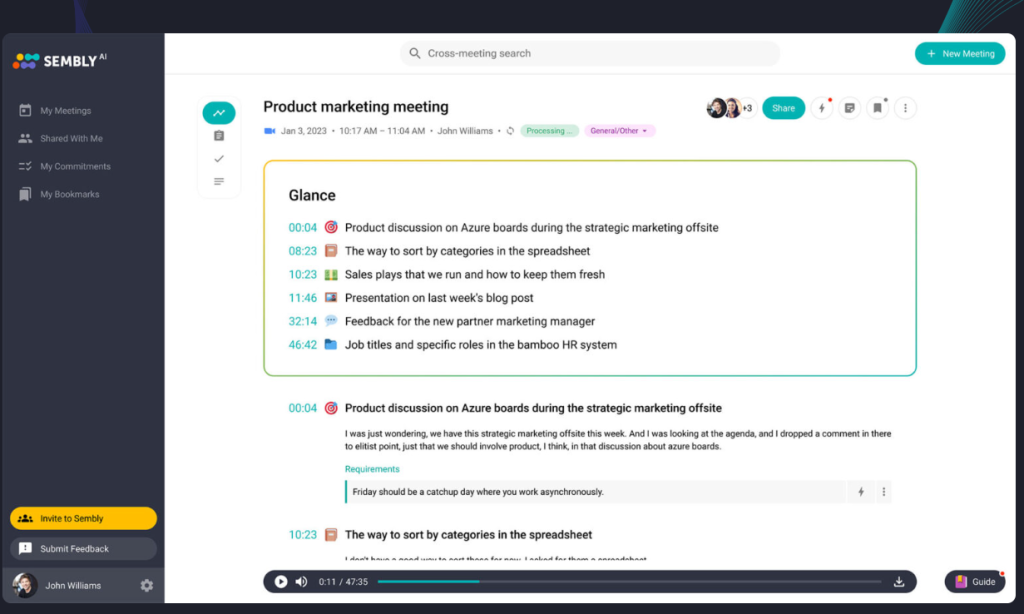This screenshot has height=614, width=1024.
Task: Click the first participant avatar
Action: 716,108
